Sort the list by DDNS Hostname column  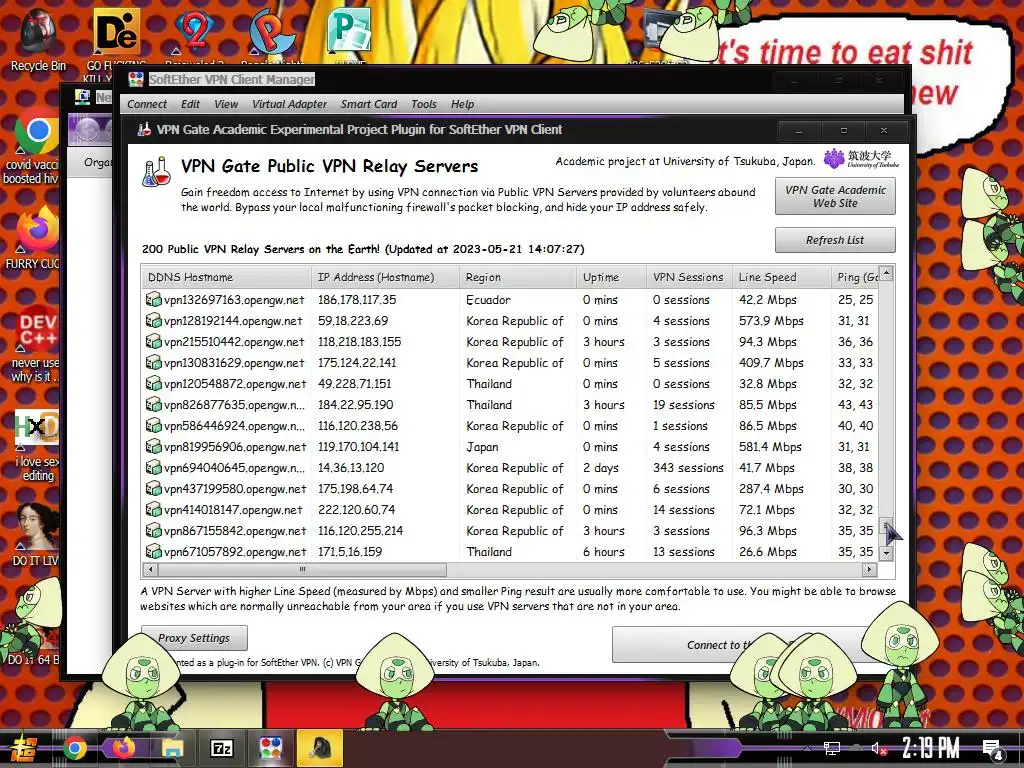[227, 277]
